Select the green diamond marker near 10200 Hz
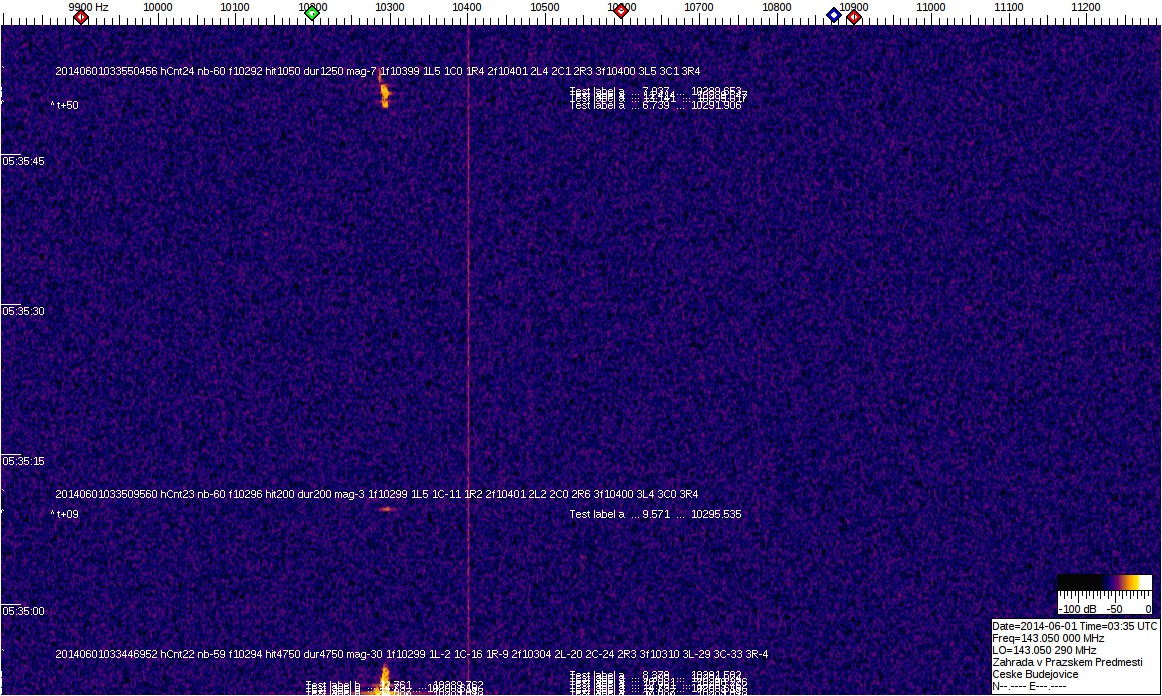The image size is (1162, 696). [x=312, y=13]
